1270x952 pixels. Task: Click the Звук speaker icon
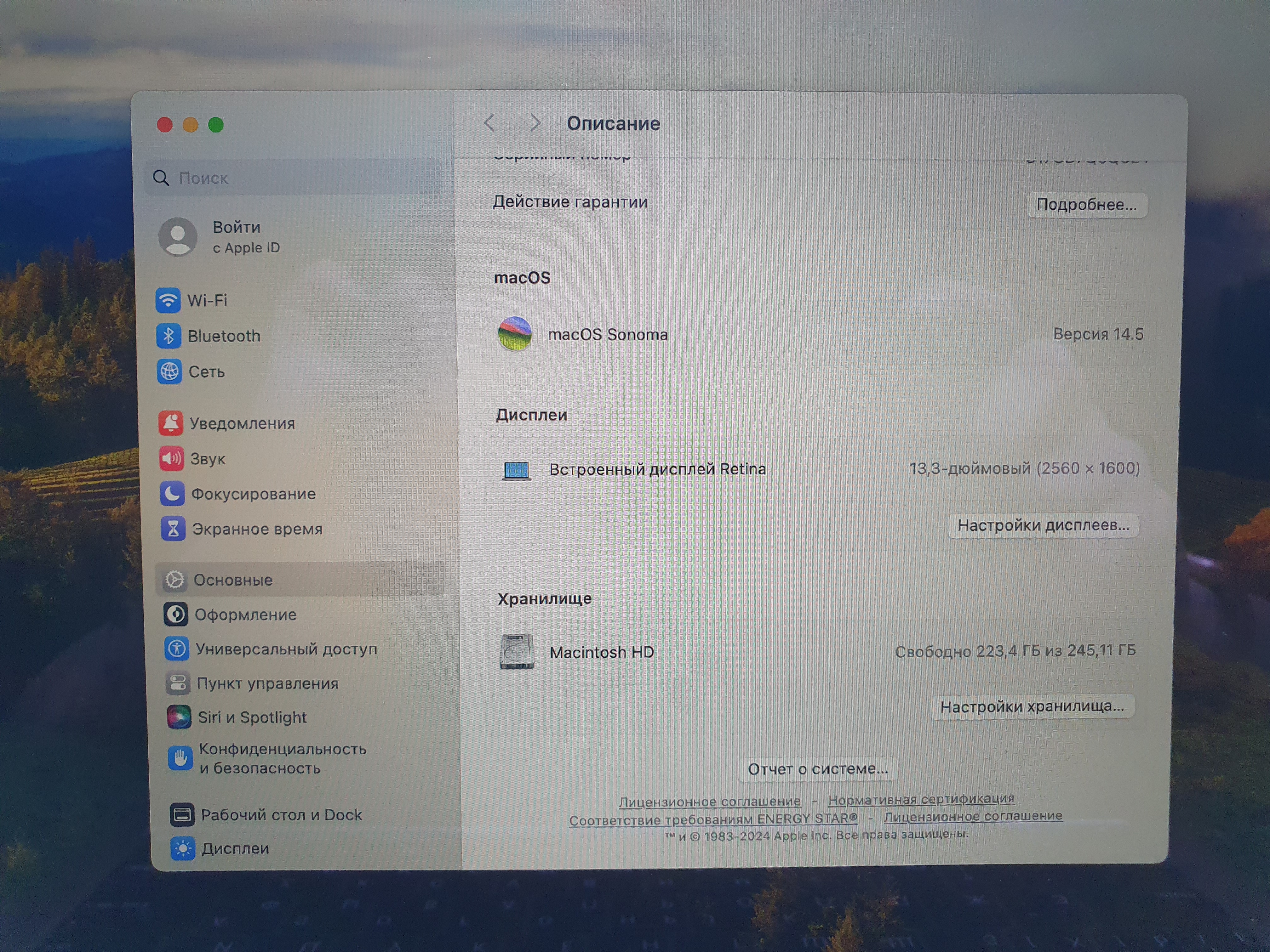pos(171,458)
